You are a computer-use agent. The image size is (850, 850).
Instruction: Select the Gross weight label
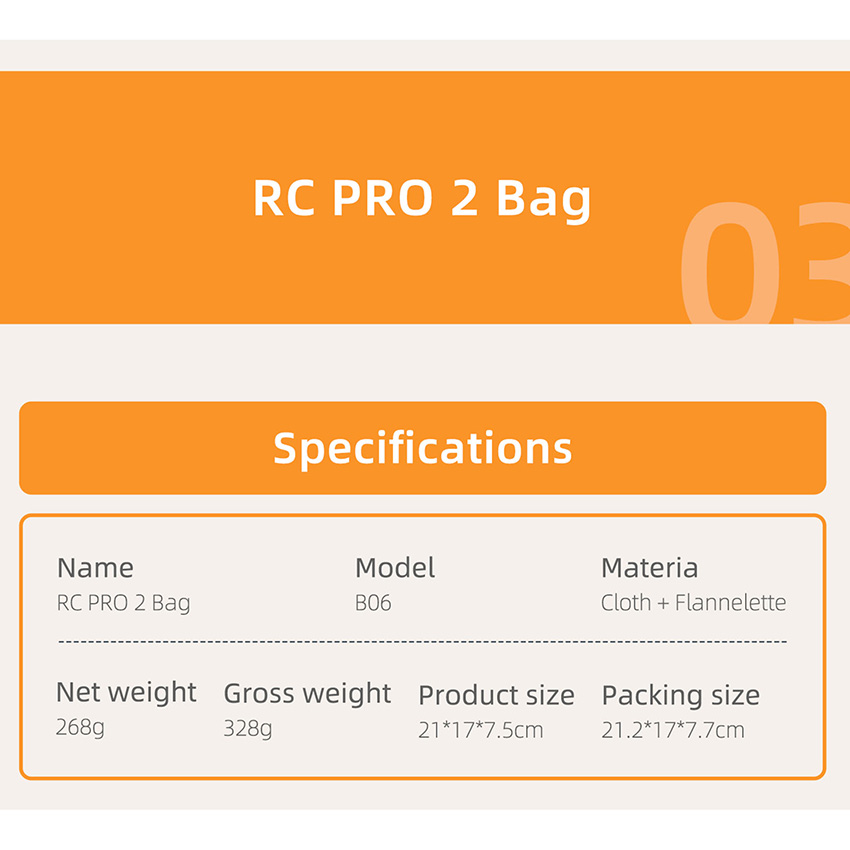click(x=307, y=693)
